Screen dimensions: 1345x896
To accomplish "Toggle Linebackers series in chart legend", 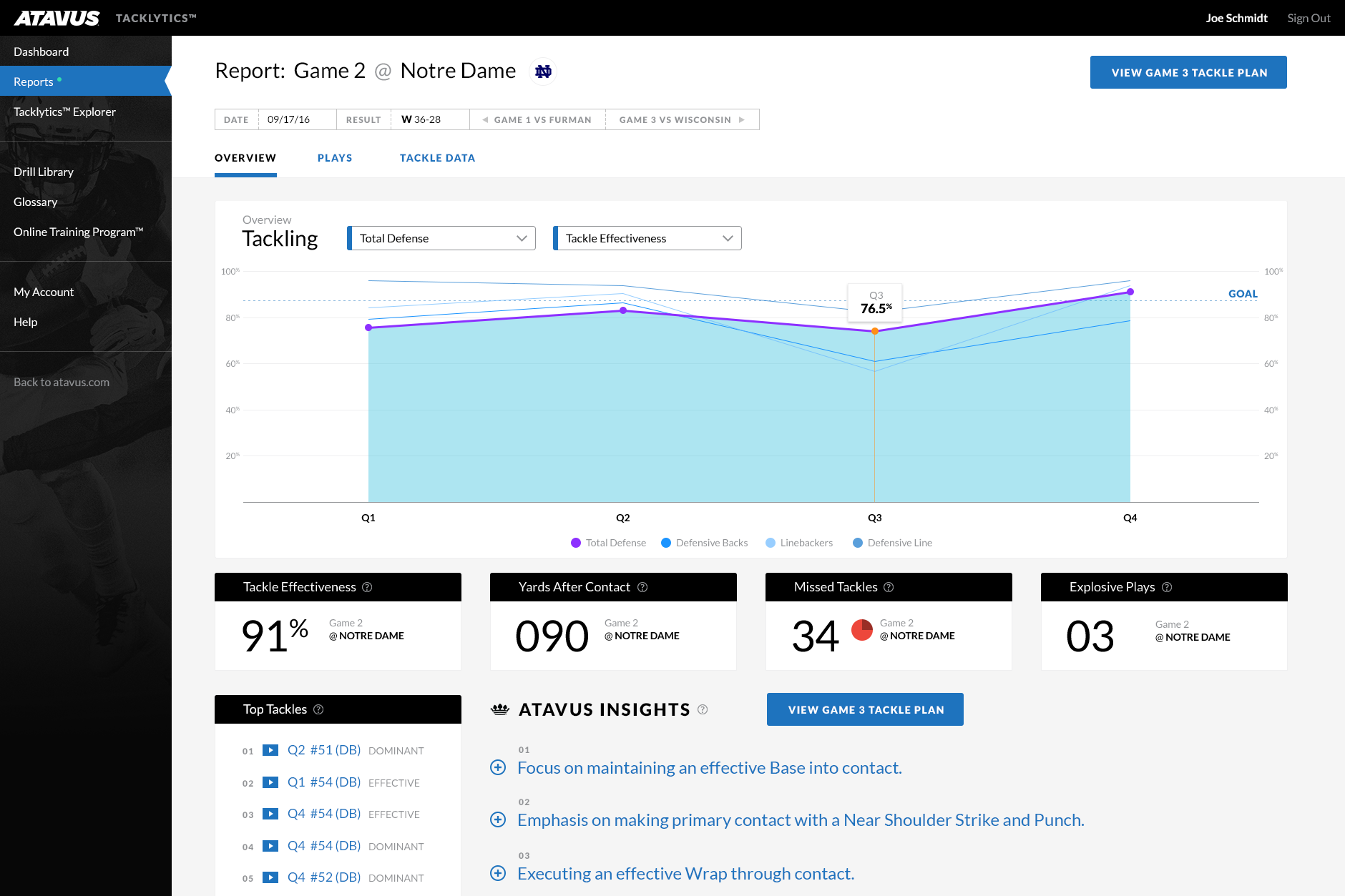I will 799,543.
